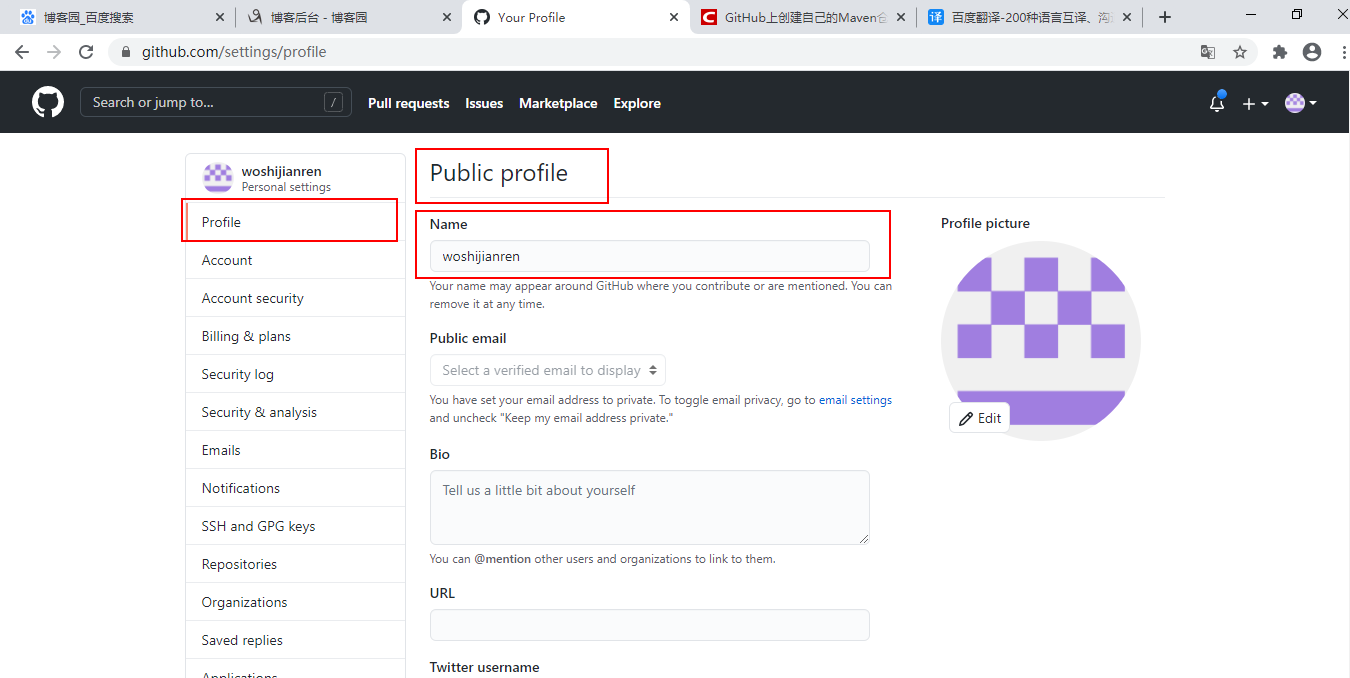
Task: Click the address bar URL
Action: [x=234, y=52]
